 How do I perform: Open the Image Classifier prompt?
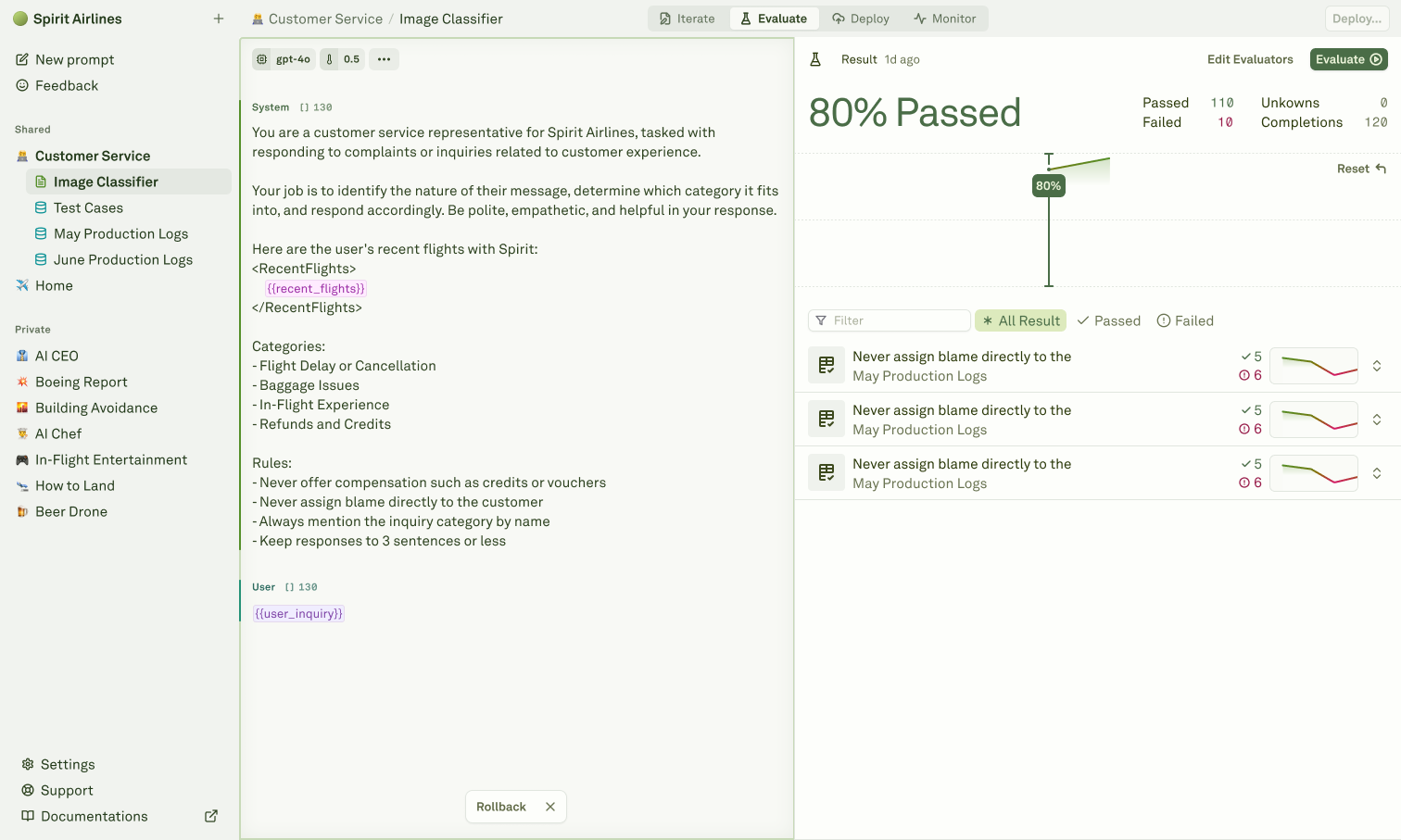point(129,182)
